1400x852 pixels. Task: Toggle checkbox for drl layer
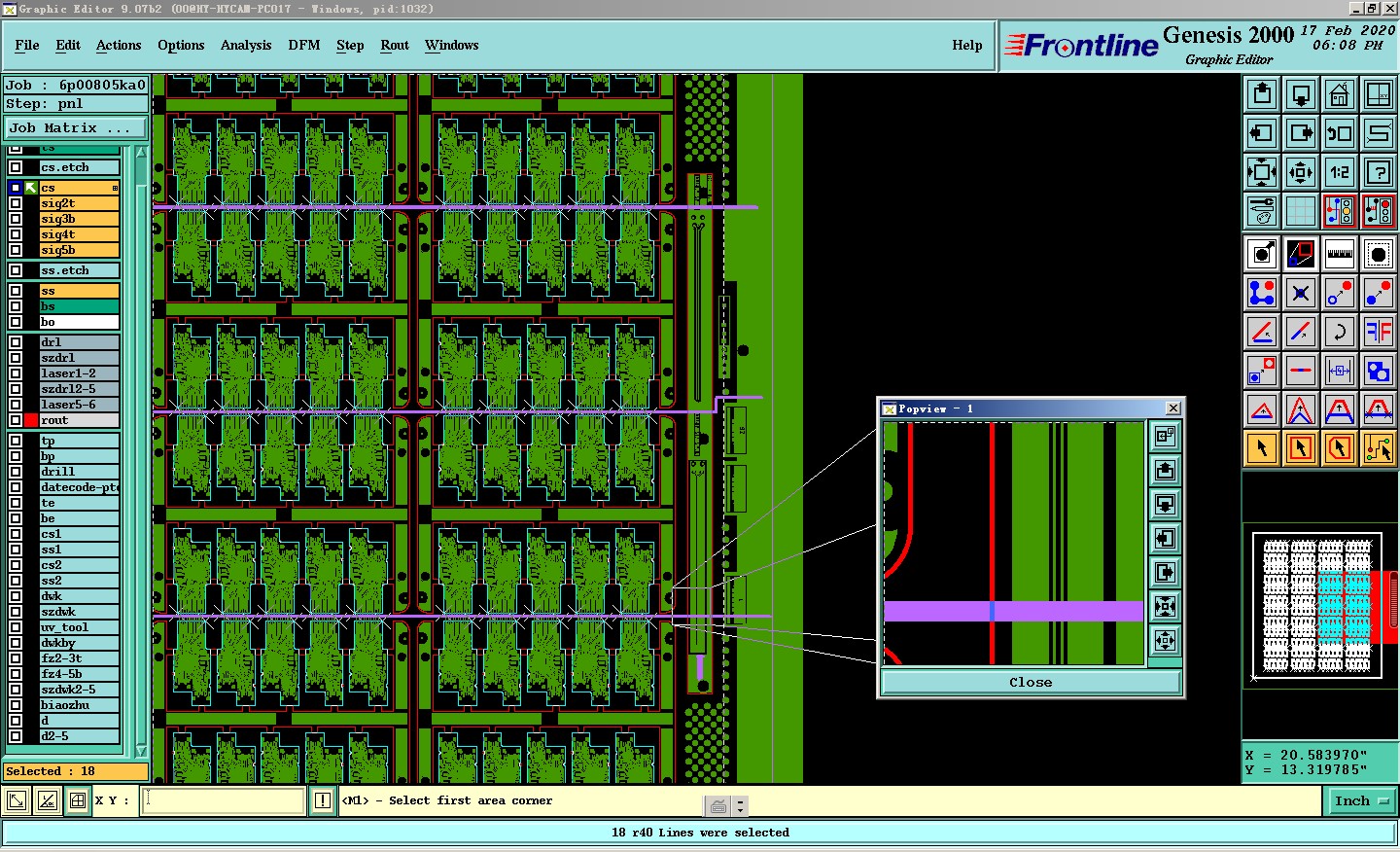16,342
